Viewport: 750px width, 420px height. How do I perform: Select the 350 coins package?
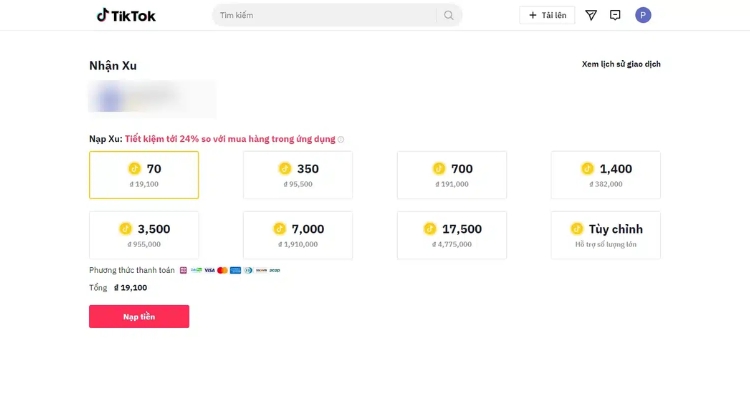(x=298, y=175)
